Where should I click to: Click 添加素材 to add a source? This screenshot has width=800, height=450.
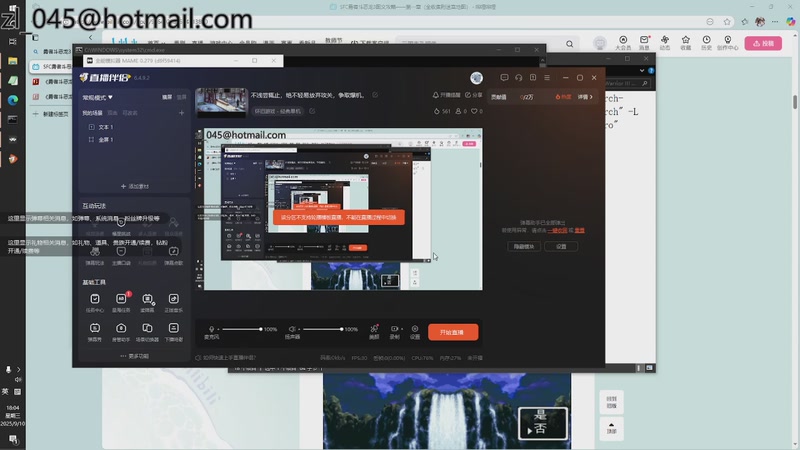(135, 186)
